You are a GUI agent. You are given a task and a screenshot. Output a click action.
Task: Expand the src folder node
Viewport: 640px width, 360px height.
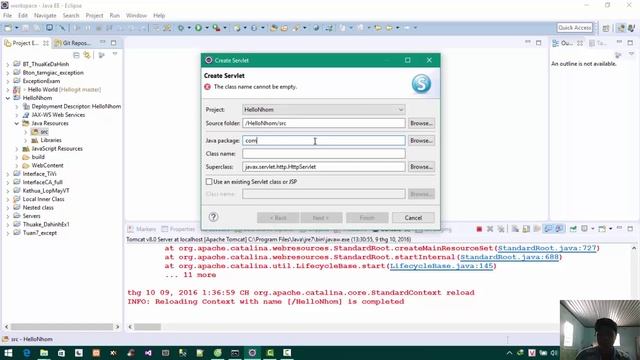point(25,132)
